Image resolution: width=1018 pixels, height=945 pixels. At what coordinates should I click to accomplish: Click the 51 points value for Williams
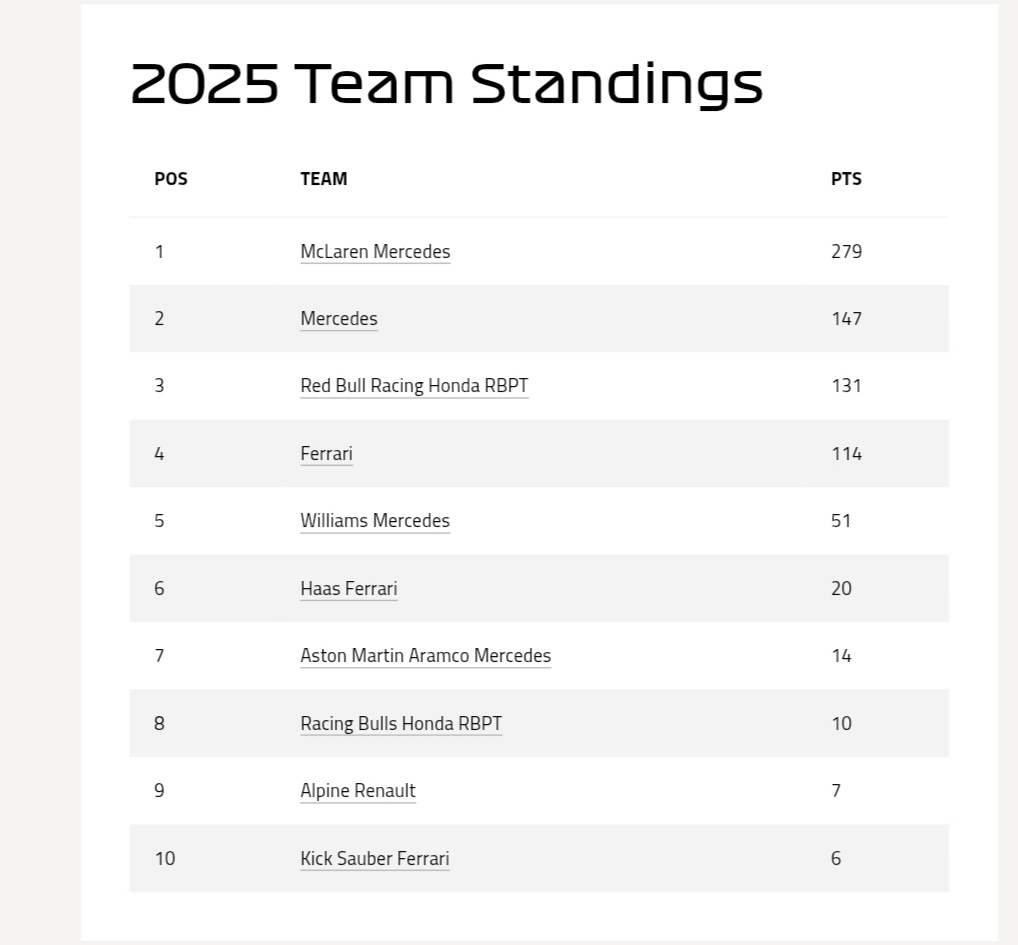[841, 521]
